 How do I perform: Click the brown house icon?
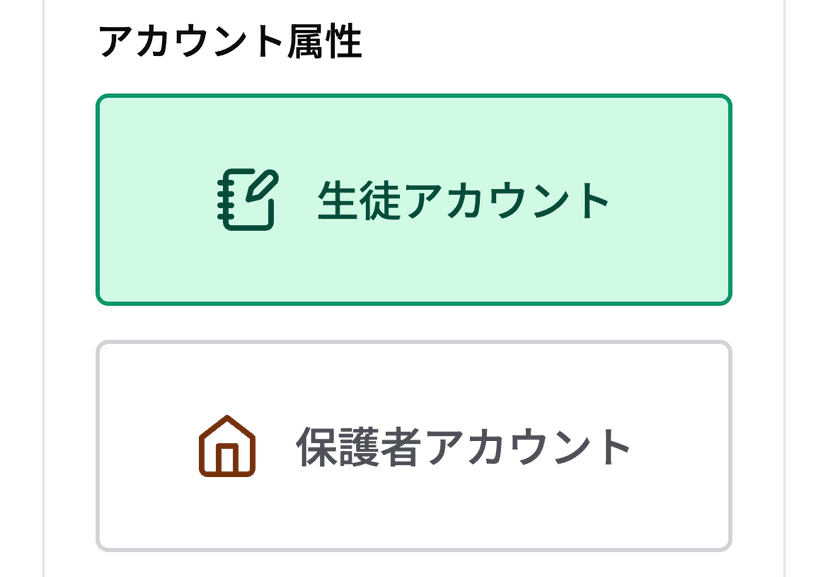click(x=227, y=446)
